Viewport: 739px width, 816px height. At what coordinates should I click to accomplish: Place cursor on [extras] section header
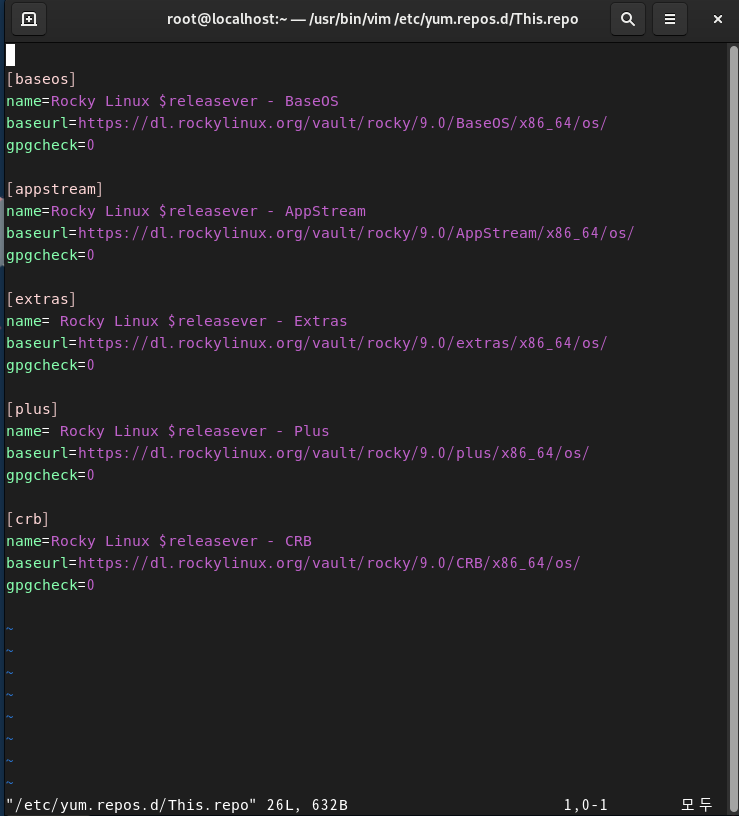point(41,299)
